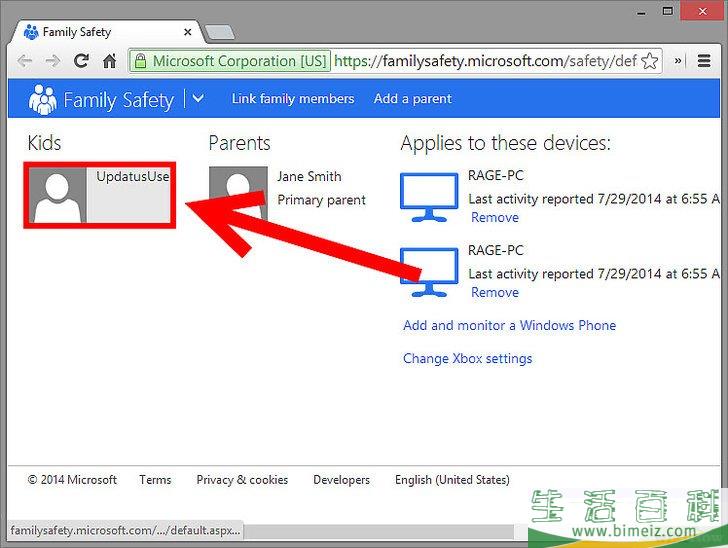728x548 pixels.
Task: Click the green padlock security icon
Action: (140, 61)
